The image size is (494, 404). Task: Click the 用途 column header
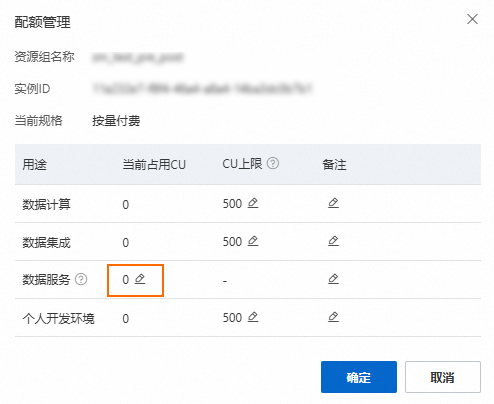coord(35,164)
